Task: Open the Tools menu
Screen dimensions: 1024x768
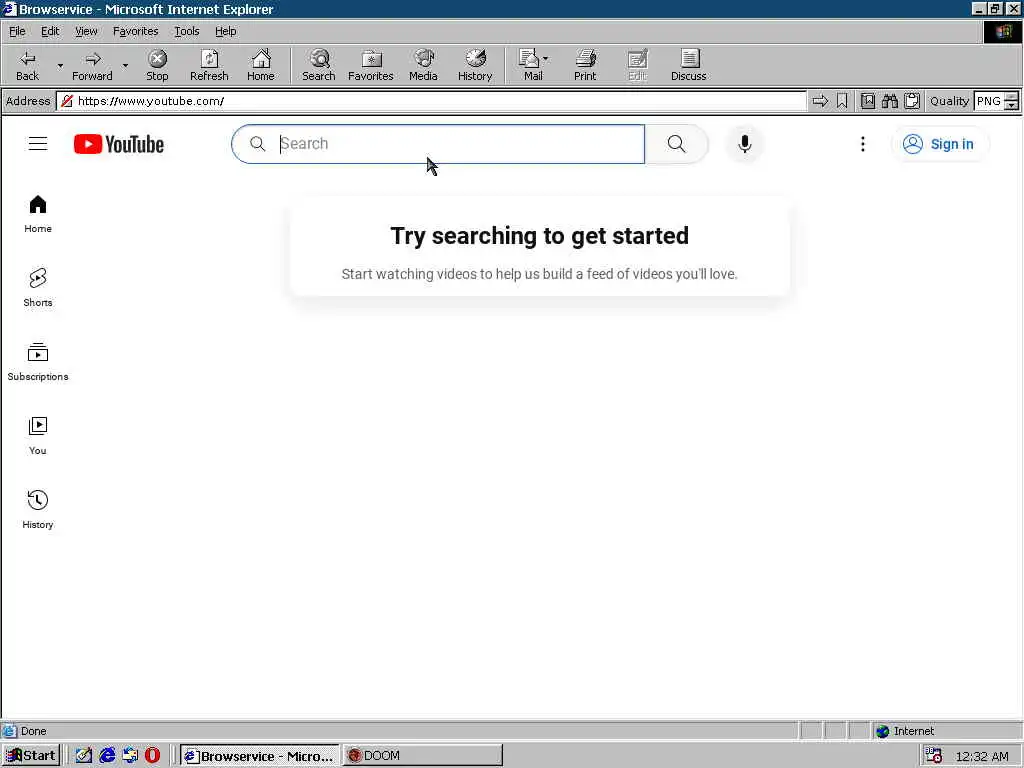Action: pyautogui.click(x=186, y=31)
